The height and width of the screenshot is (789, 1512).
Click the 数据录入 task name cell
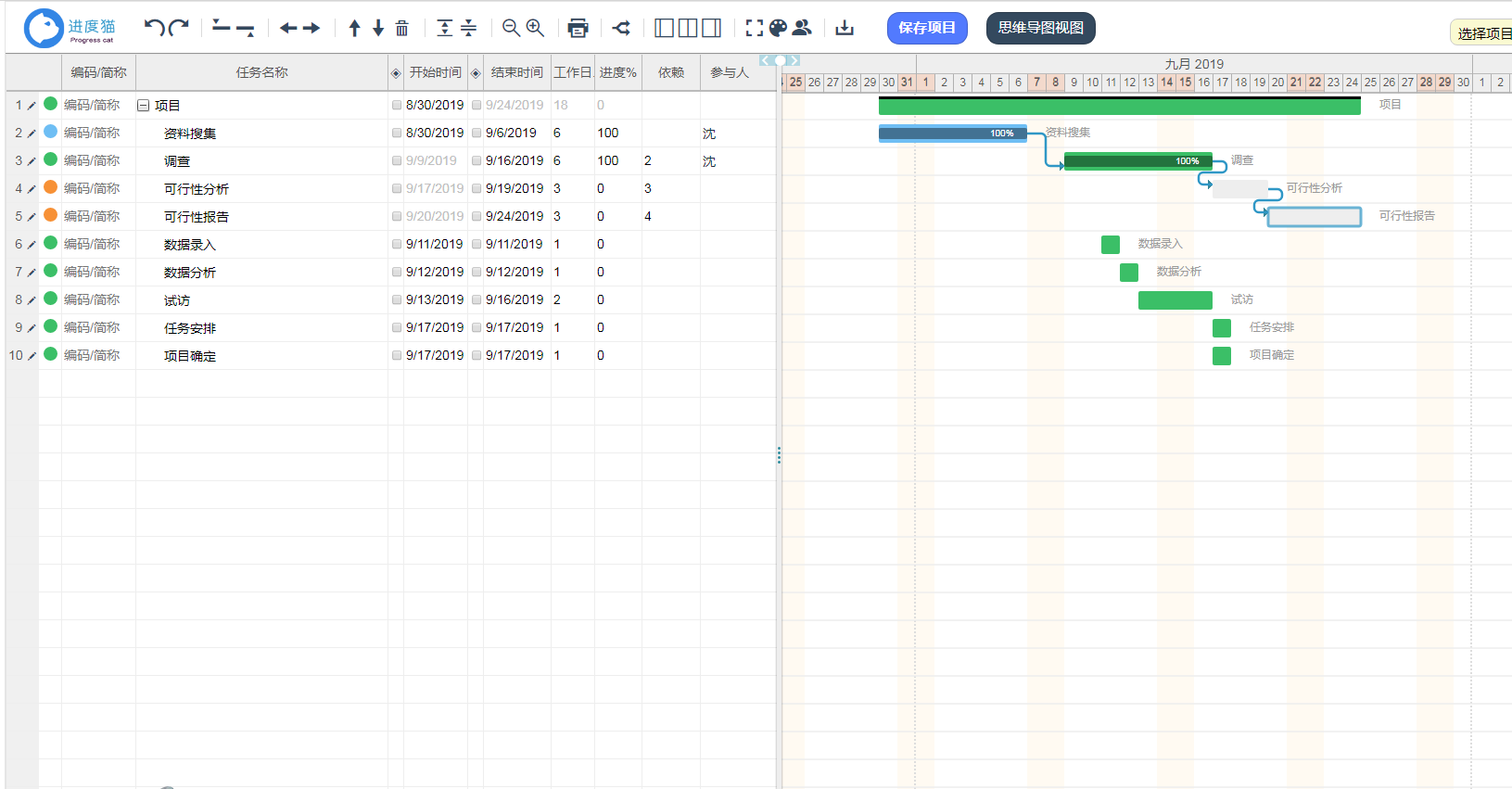pos(262,245)
